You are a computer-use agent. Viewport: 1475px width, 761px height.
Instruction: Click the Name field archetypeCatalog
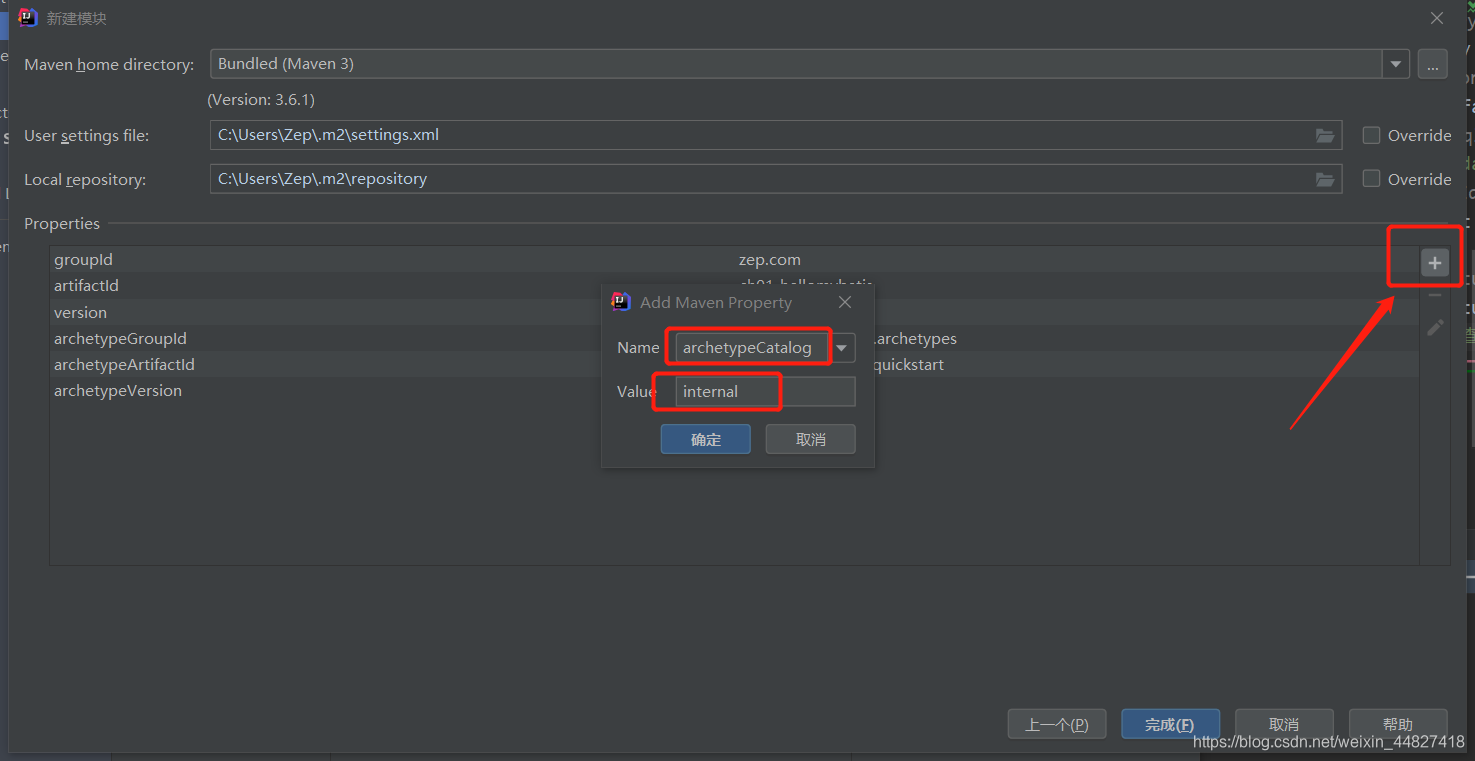click(752, 348)
